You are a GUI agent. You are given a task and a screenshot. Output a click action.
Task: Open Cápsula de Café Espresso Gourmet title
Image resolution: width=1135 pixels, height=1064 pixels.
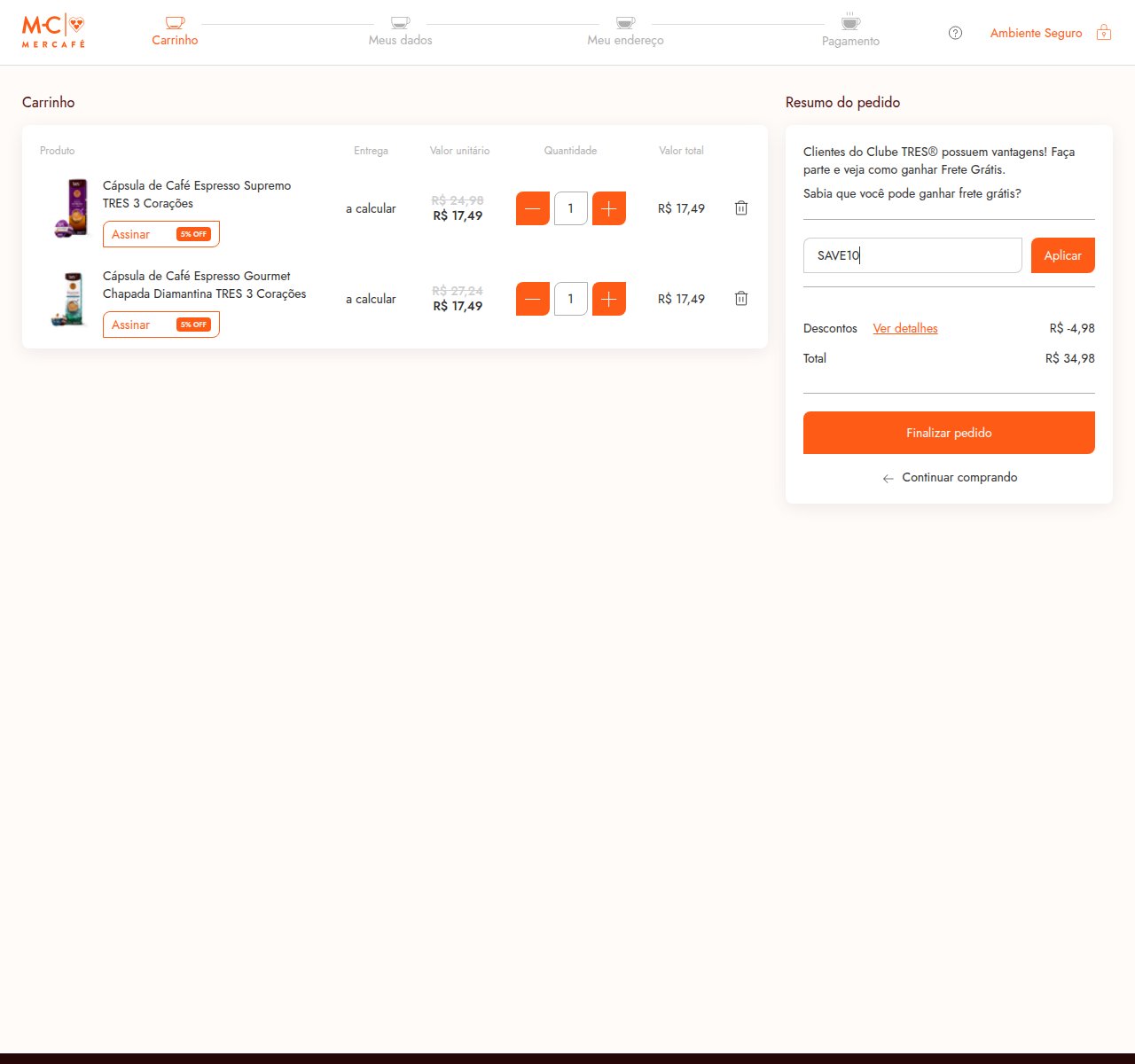(x=205, y=285)
